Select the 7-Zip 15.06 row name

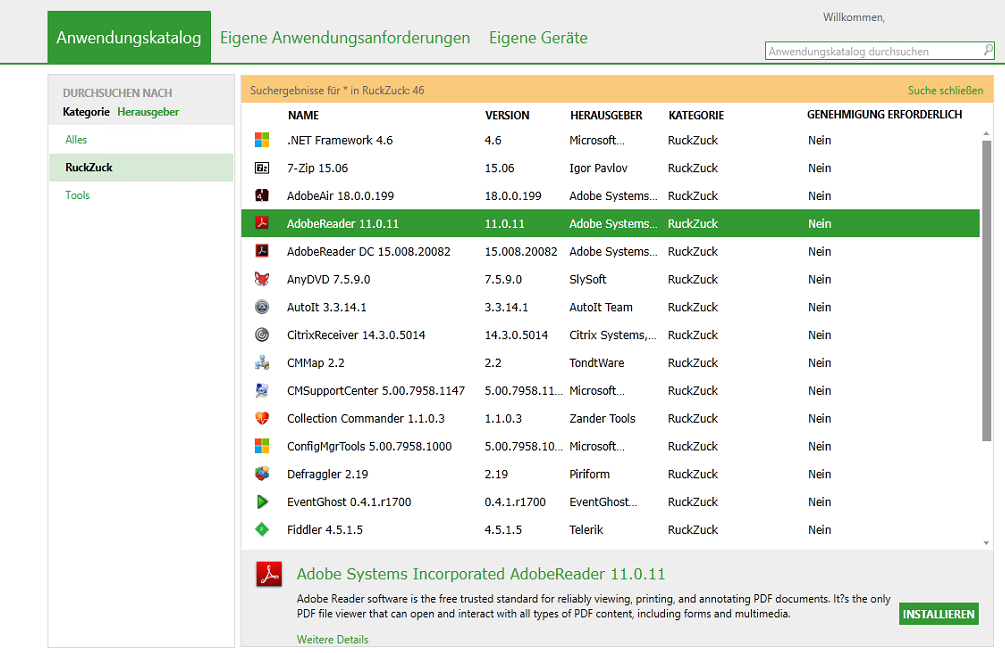tap(317, 168)
